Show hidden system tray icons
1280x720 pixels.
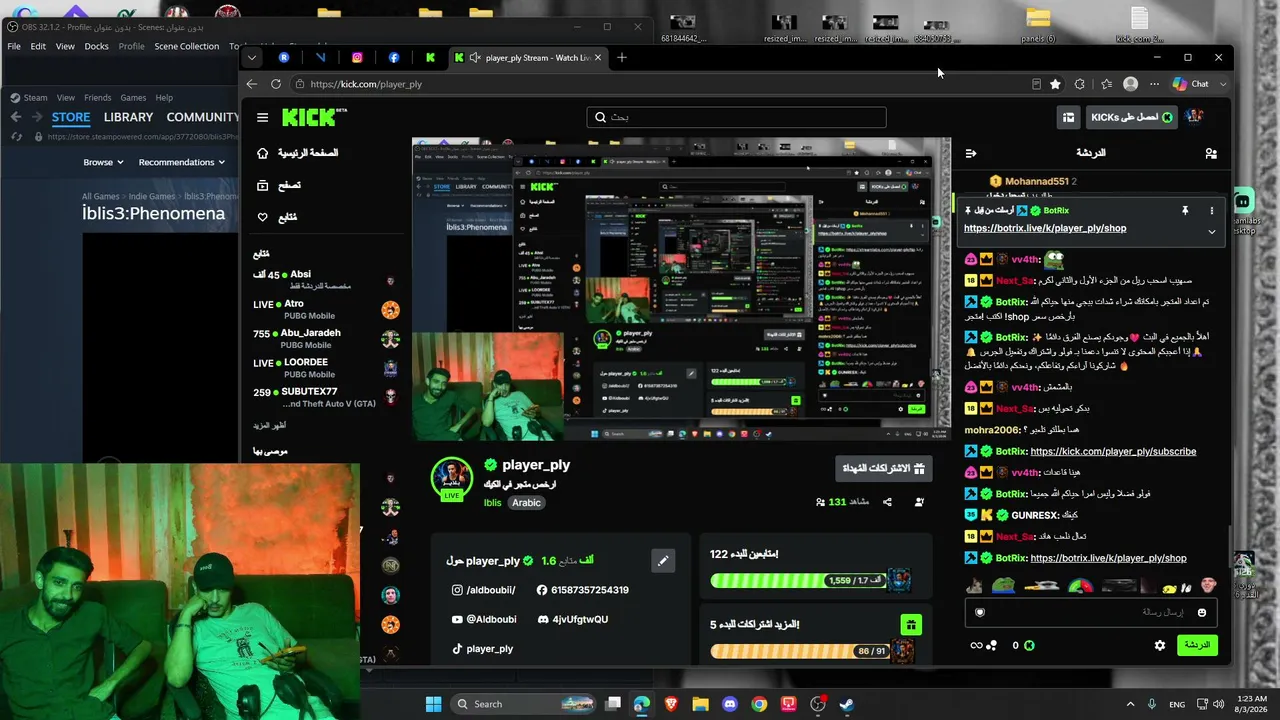(1130, 704)
